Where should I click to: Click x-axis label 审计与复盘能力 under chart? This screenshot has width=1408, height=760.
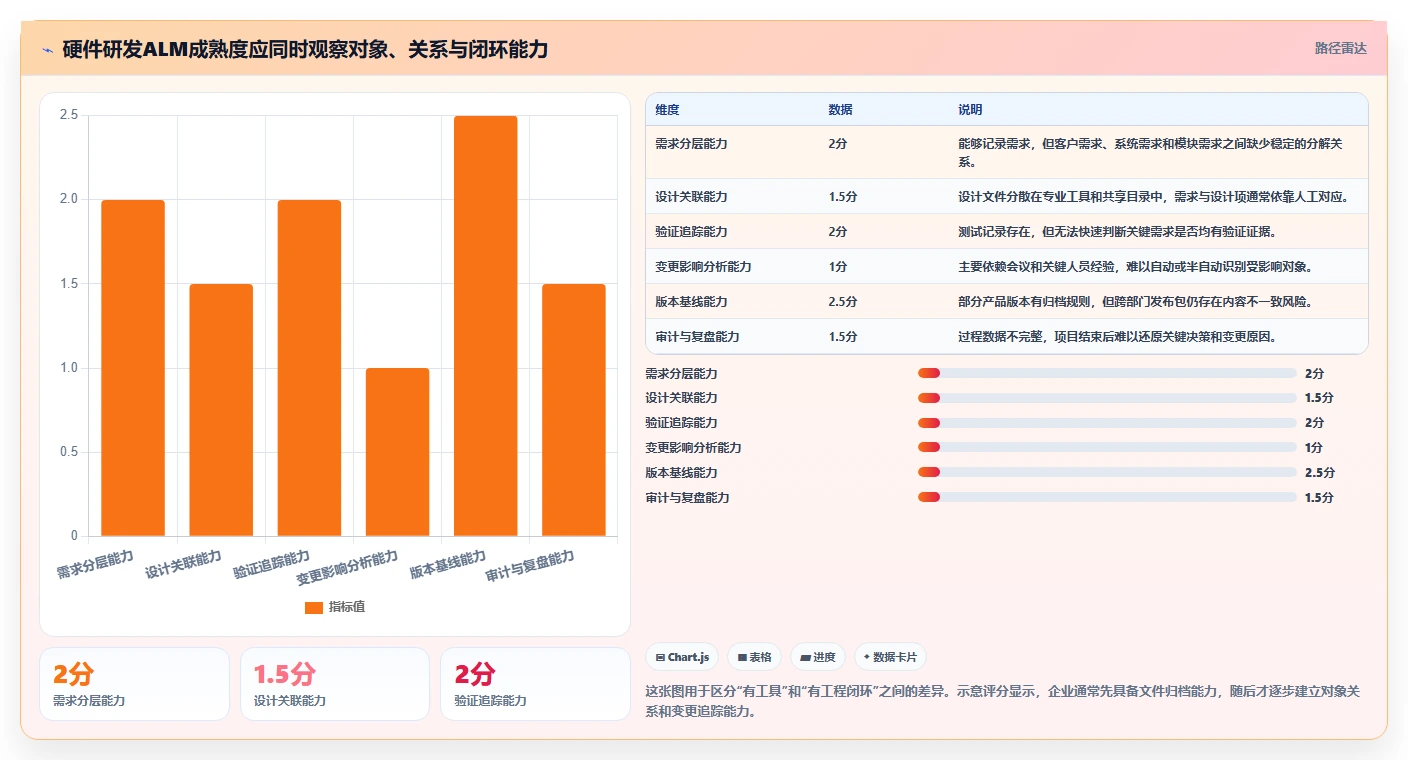click(530, 567)
